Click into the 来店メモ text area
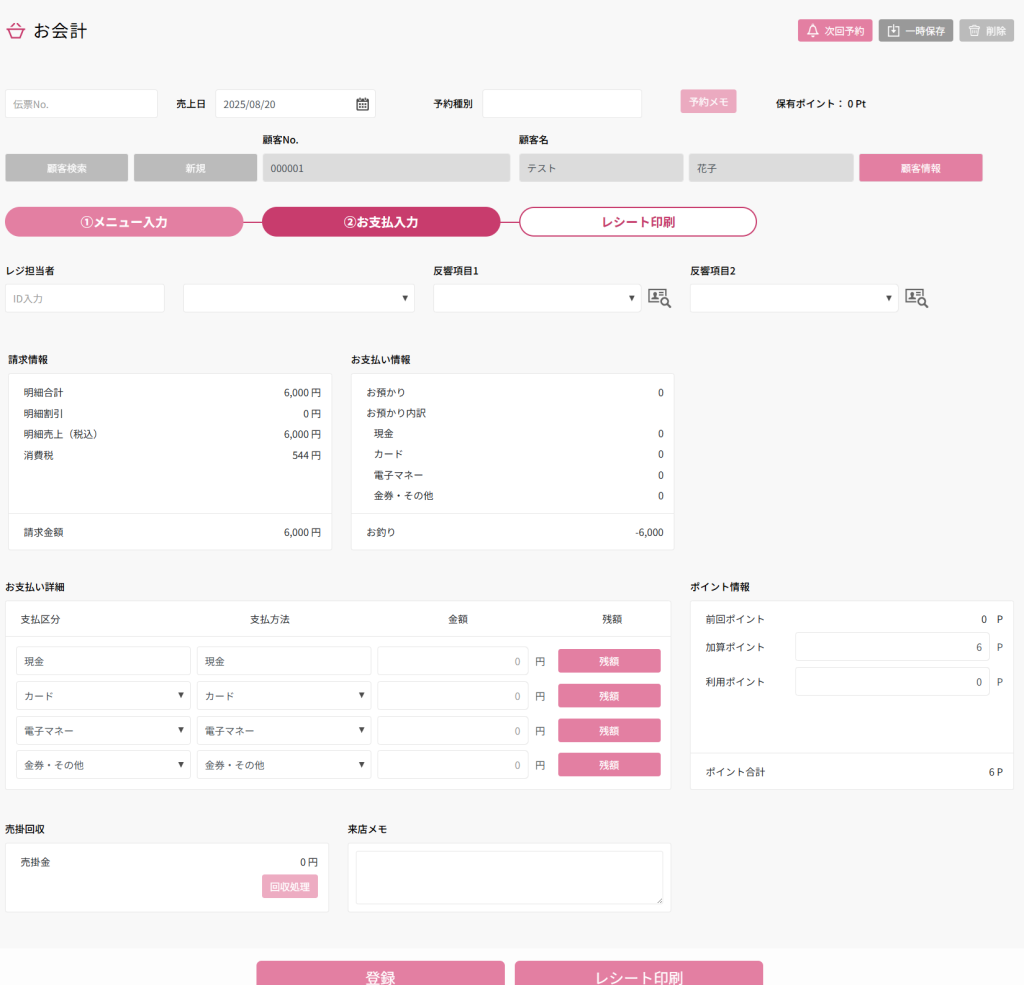This screenshot has width=1024, height=985. coord(509,877)
